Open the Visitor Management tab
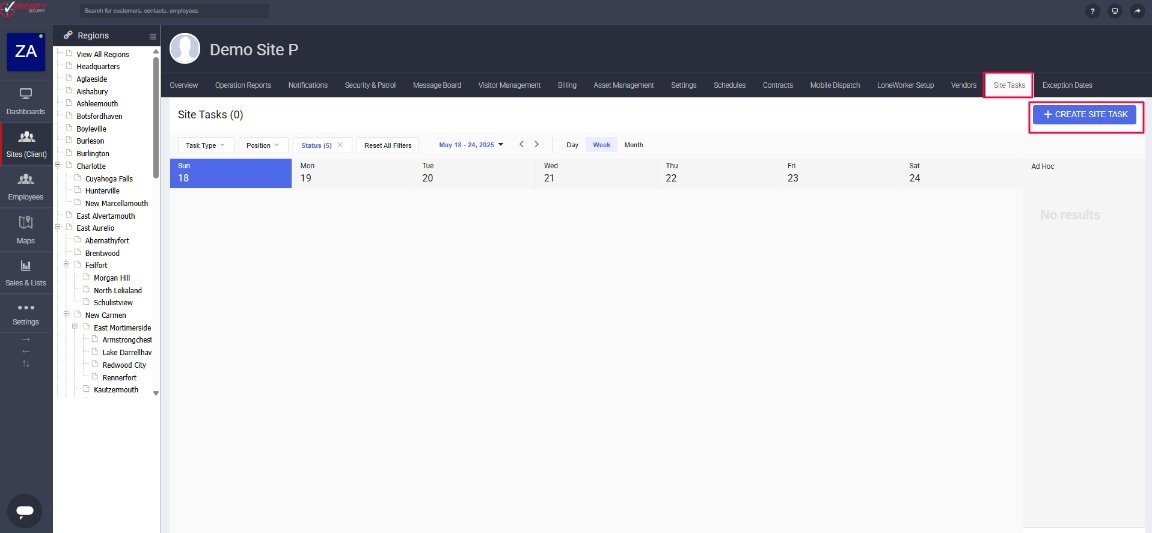Image resolution: width=1152 pixels, height=533 pixels. [509, 85]
